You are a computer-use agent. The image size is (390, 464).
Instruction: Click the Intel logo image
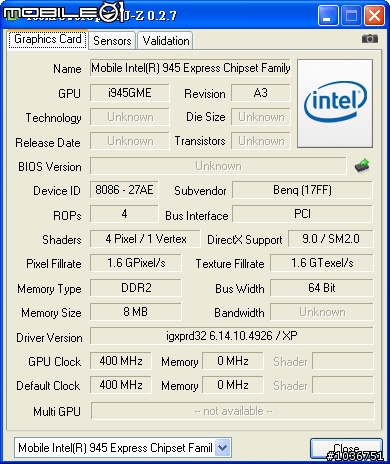(335, 103)
